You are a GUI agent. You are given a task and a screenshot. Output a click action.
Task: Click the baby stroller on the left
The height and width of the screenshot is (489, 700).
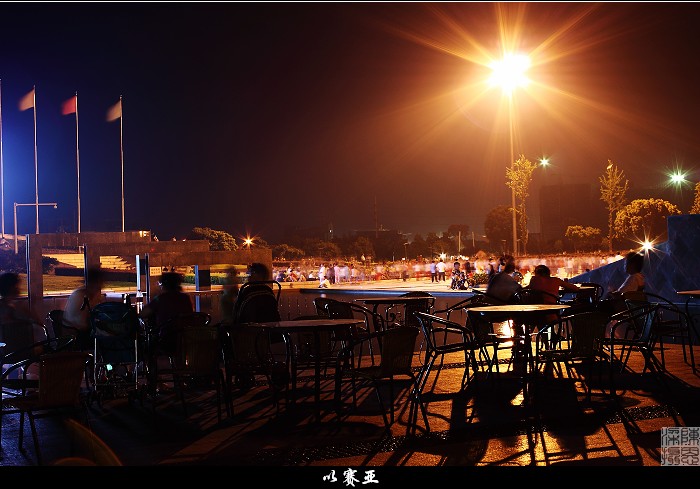point(115,340)
